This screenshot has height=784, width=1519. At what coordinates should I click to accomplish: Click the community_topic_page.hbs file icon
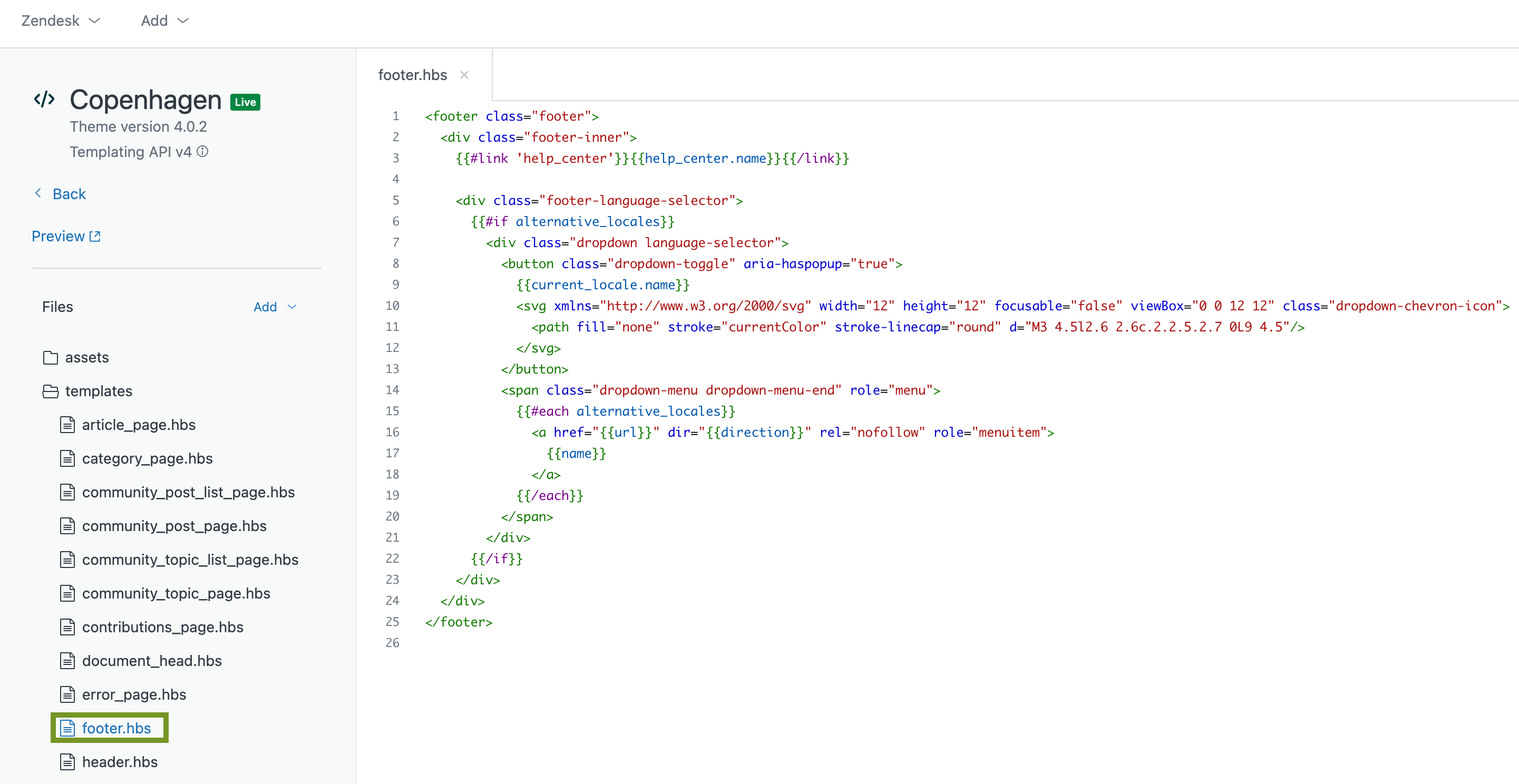tap(68, 594)
